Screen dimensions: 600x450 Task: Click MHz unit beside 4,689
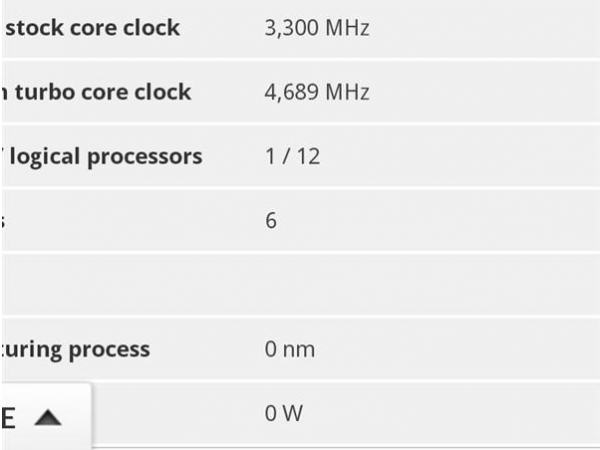[347, 92]
